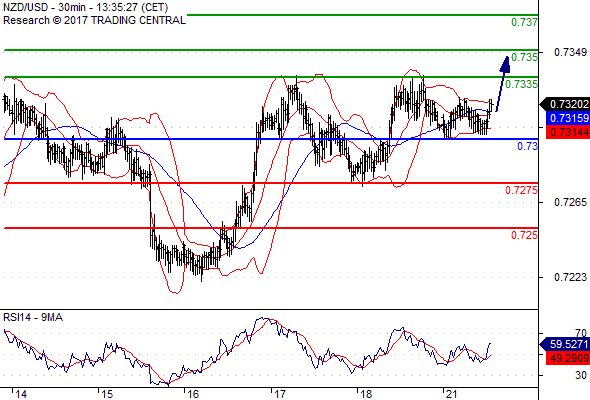Click the 0.7335 green resistance label
The height and width of the screenshot is (400, 590).
click(521, 84)
